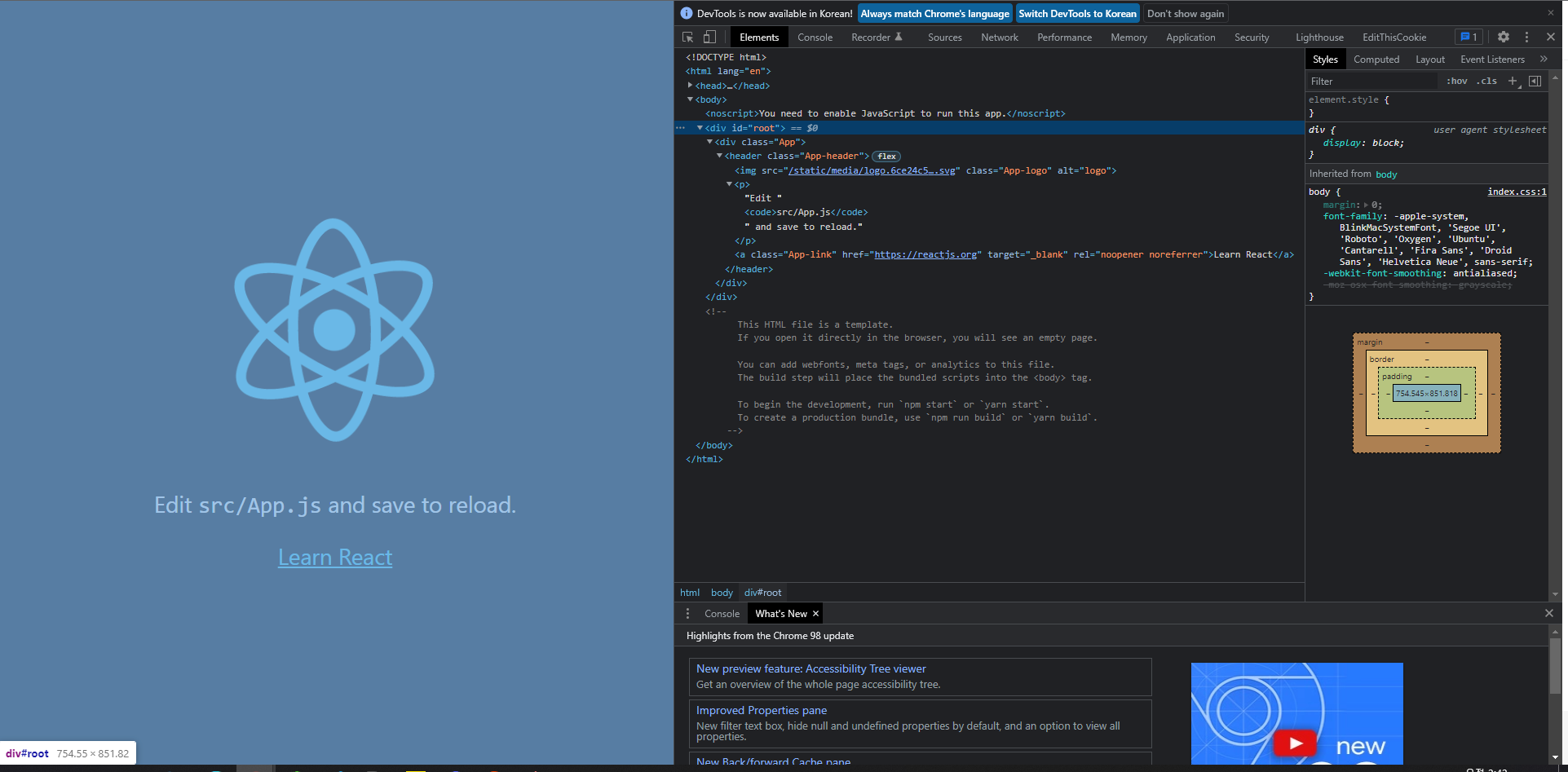Open the Recorder tab
Image resolution: width=1568 pixels, height=772 pixels.
pos(877,37)
